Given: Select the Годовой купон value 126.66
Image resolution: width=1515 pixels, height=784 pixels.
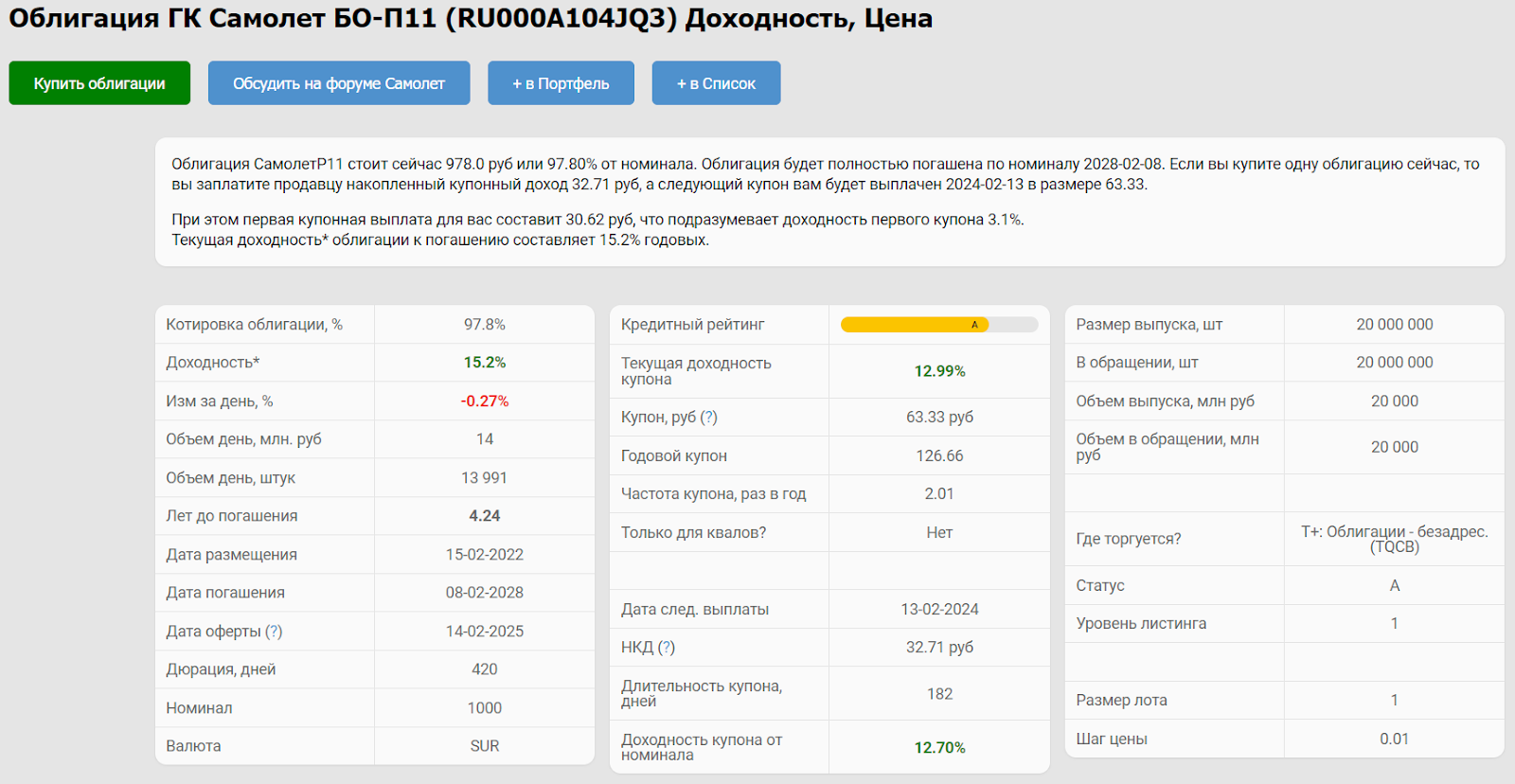Looking at the screenshot, I should 940,456.
